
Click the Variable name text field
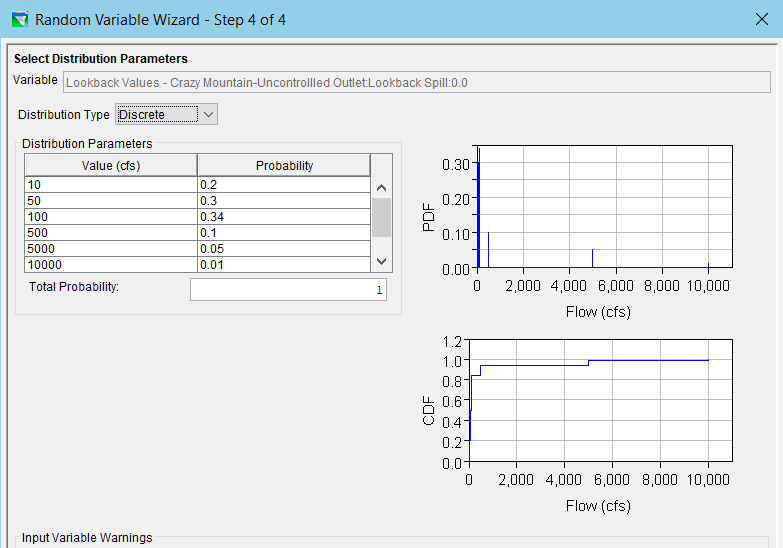tap(419, 82)
